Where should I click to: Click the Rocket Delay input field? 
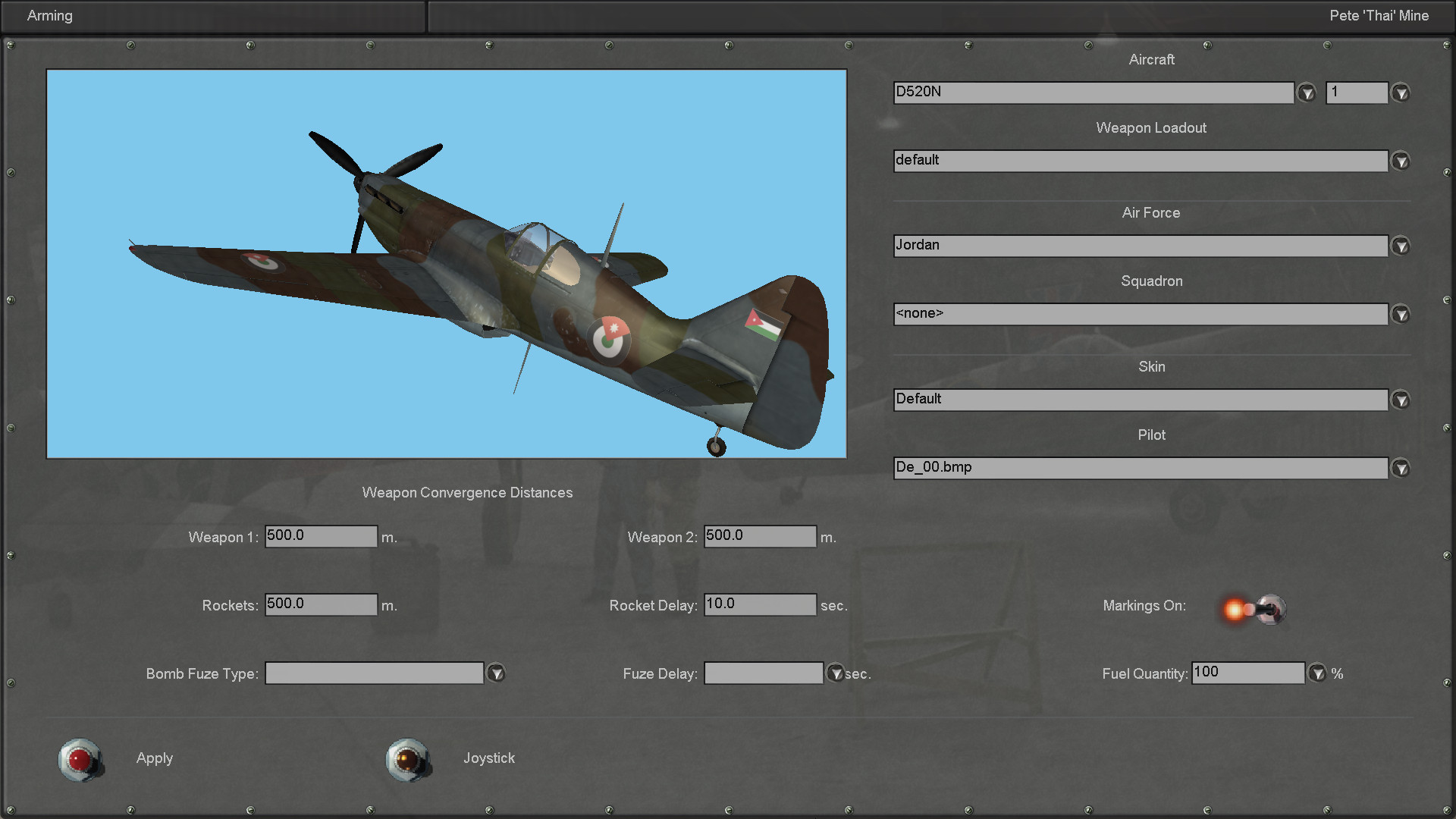click(x=759, y=604)
